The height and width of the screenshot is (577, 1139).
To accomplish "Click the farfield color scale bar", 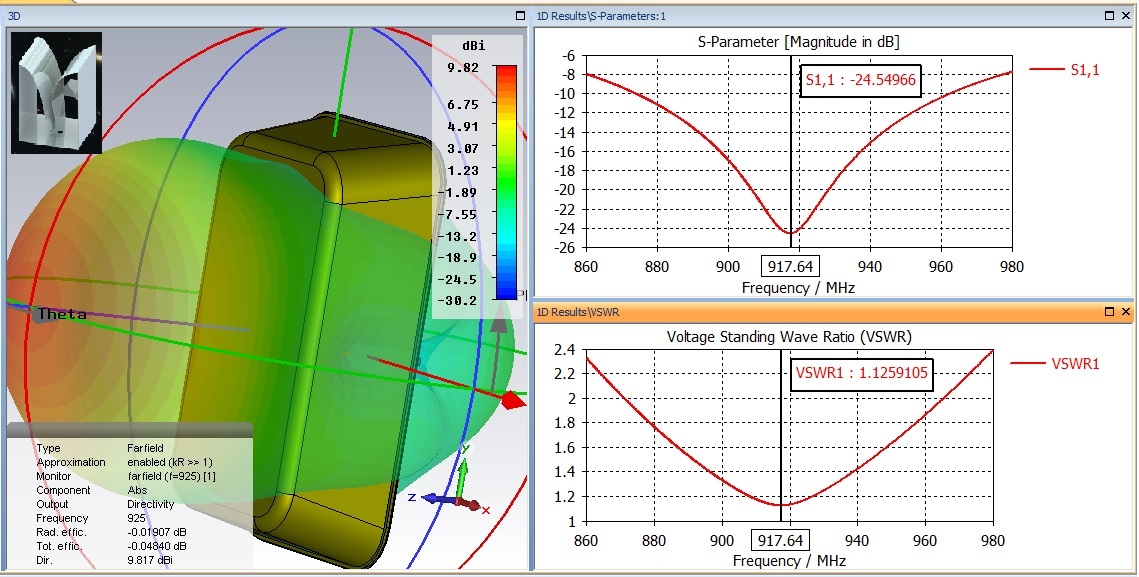I will pyautogui.click(x=506, y=182).
